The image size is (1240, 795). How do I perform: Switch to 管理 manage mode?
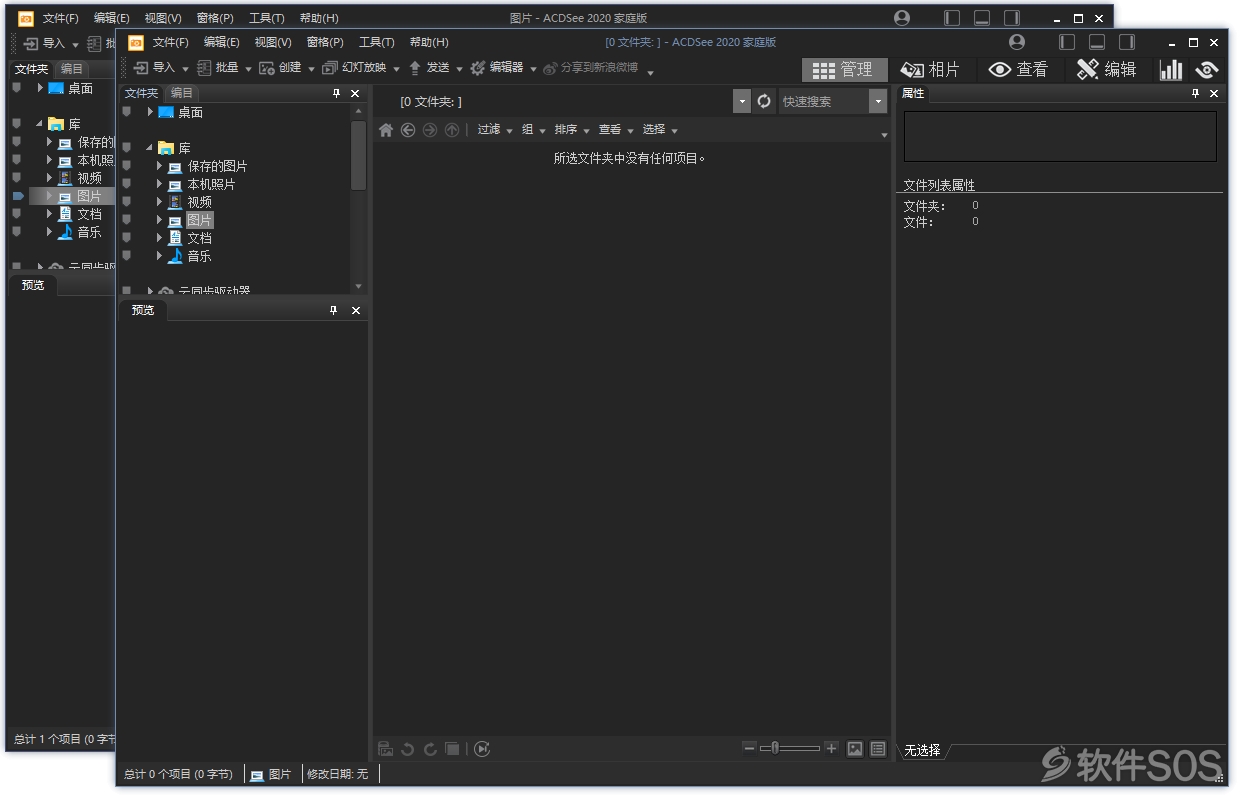[x=844, y=69]
